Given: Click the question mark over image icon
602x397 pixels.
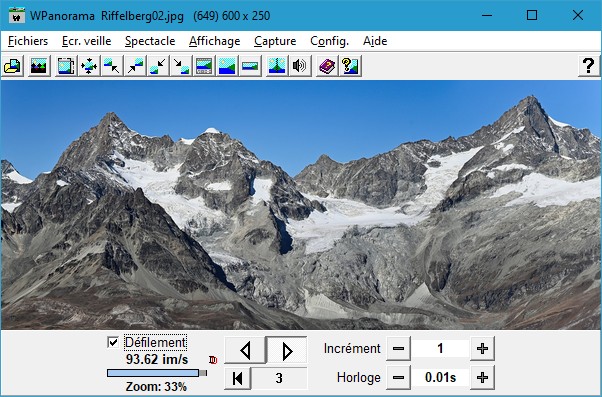Looking at the screenshot, I should point(350,66).
